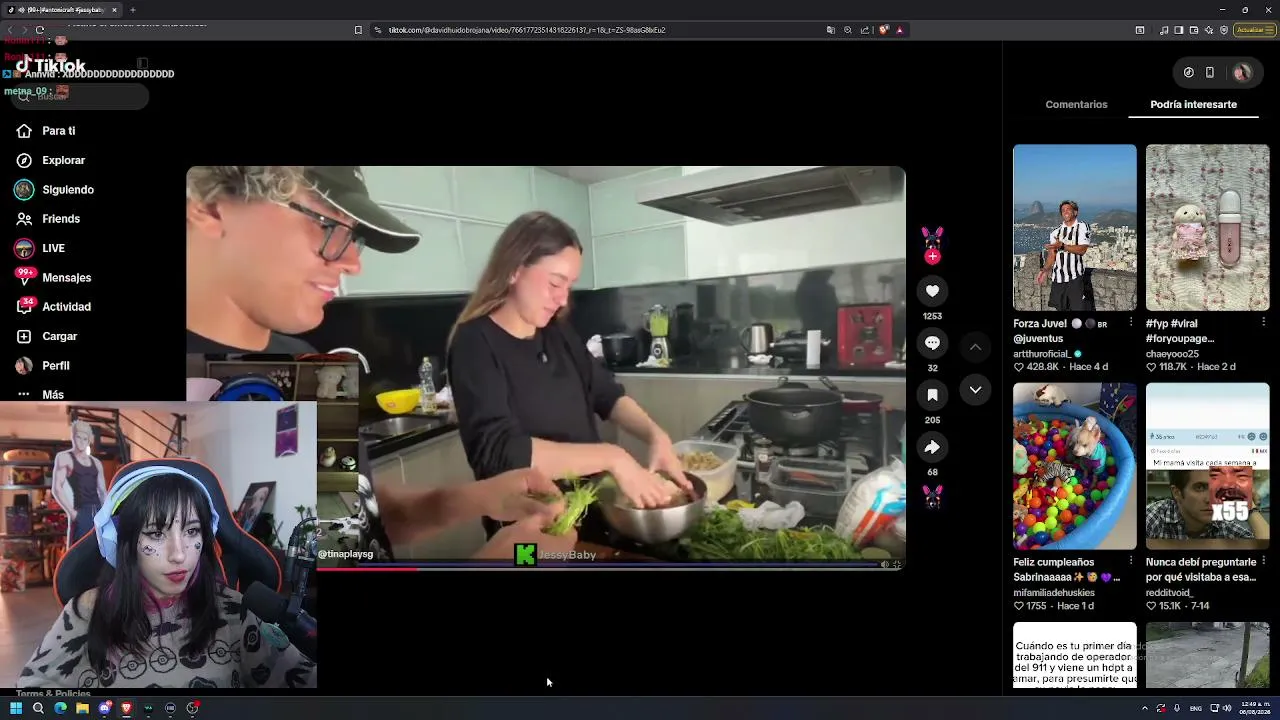The image size is (1280, 720).
Task: Click Cargar to upload a video
Action: (x=59, y=337)
